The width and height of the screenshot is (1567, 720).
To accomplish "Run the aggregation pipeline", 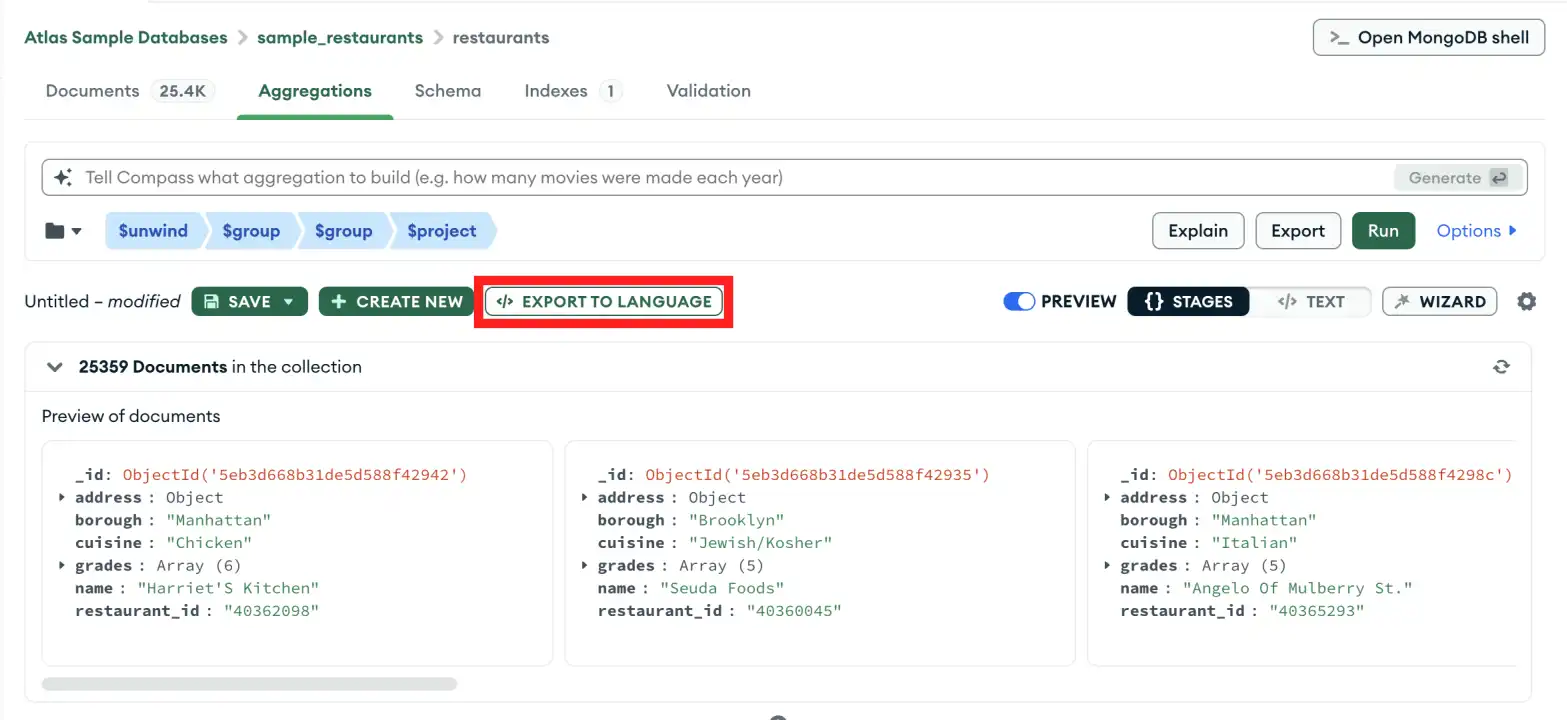I will pos(1383,231).
